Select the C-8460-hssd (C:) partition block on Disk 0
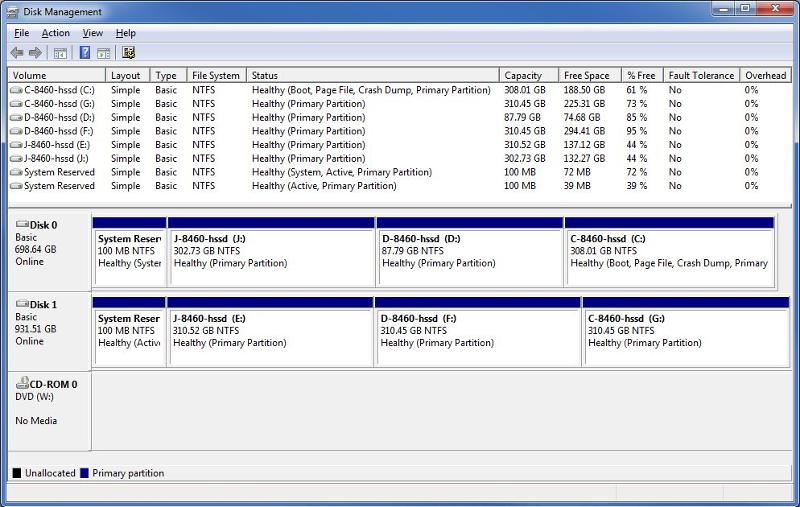 tap(669, 252)
